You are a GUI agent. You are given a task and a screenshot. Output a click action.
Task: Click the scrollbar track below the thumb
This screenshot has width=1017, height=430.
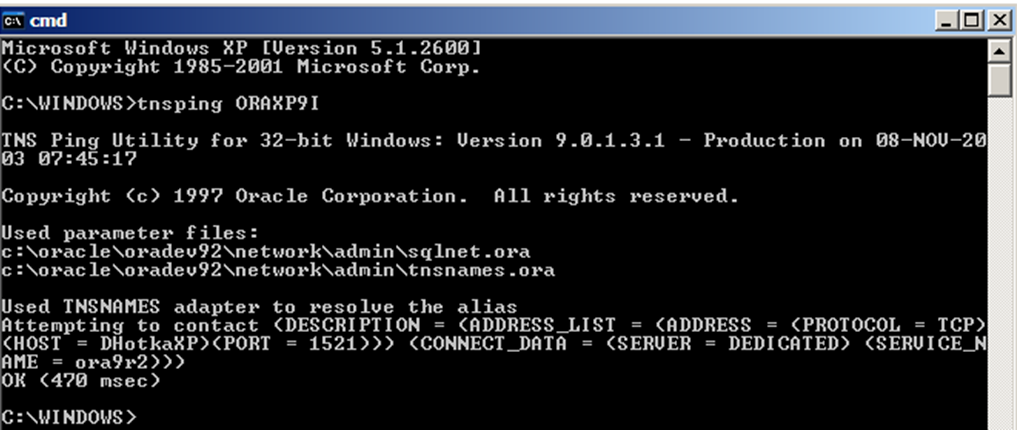999,259
